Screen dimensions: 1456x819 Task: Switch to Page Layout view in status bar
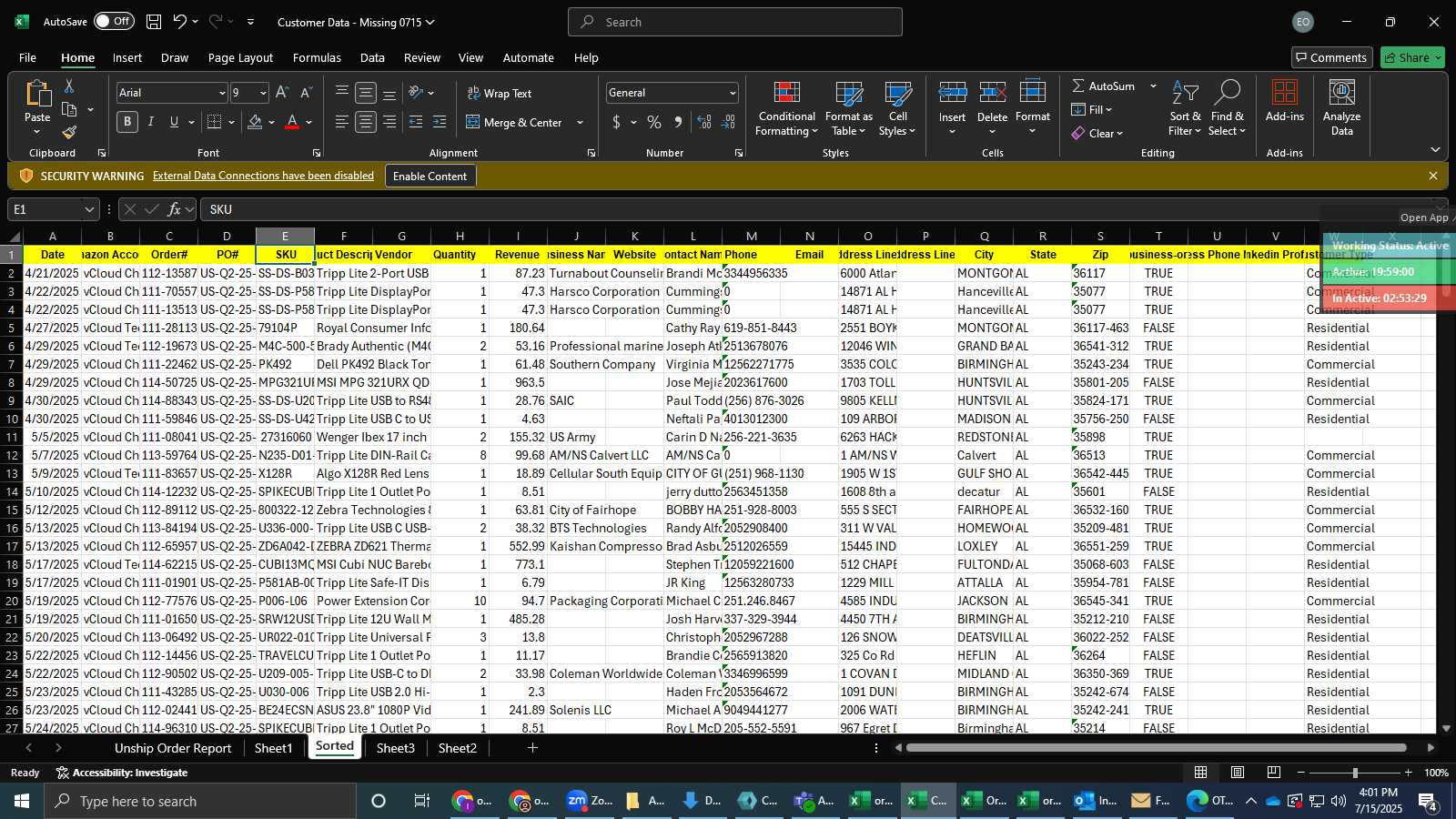coord(1238,773)
